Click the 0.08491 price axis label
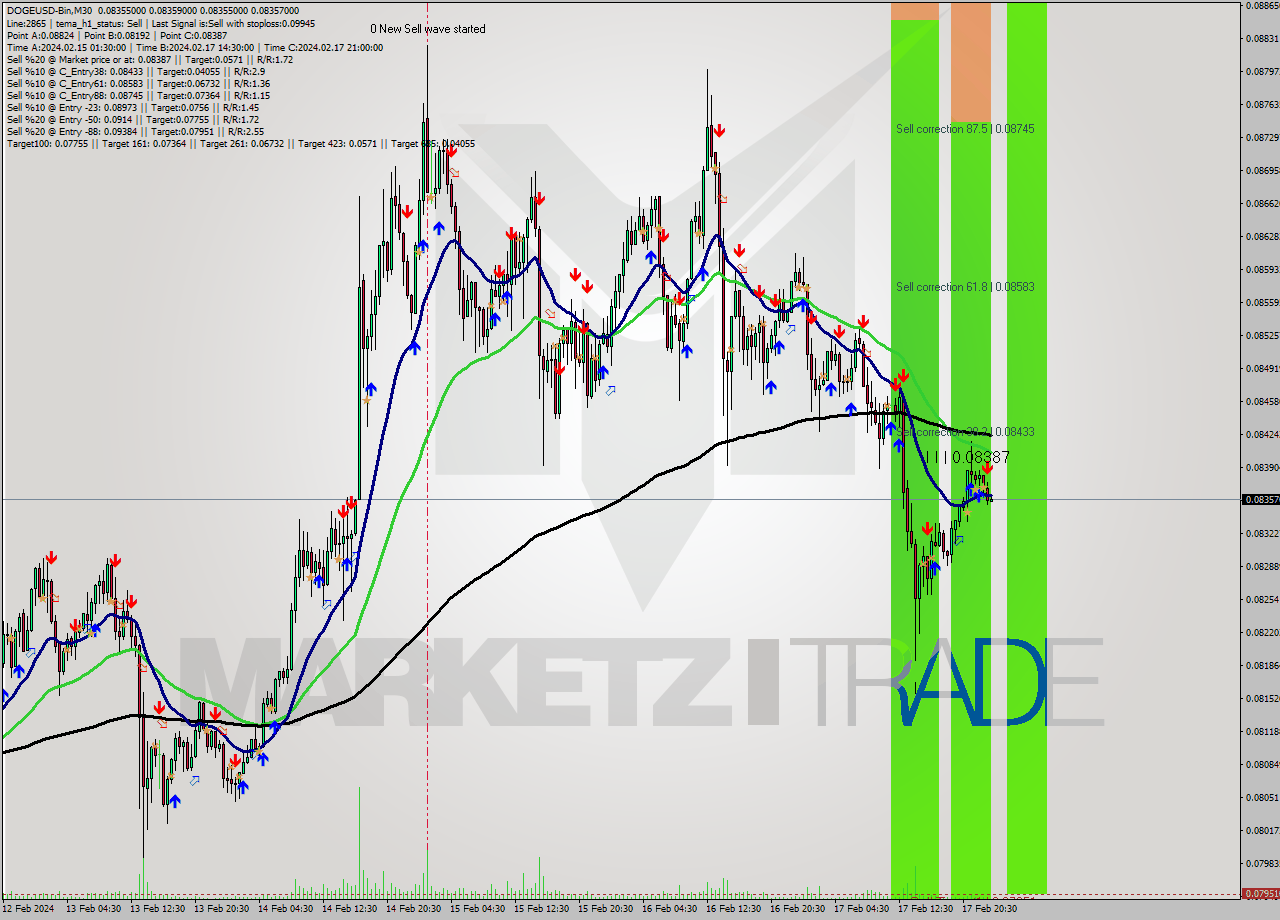 pos(1262,368)
